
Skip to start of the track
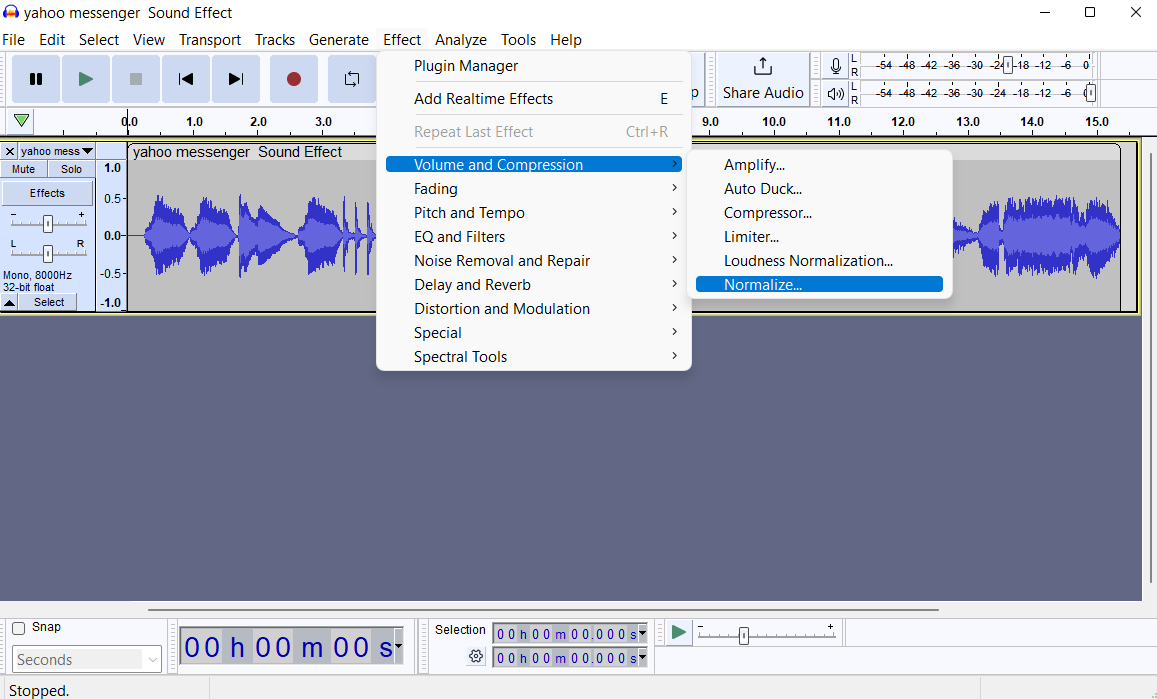coord(186,79)
